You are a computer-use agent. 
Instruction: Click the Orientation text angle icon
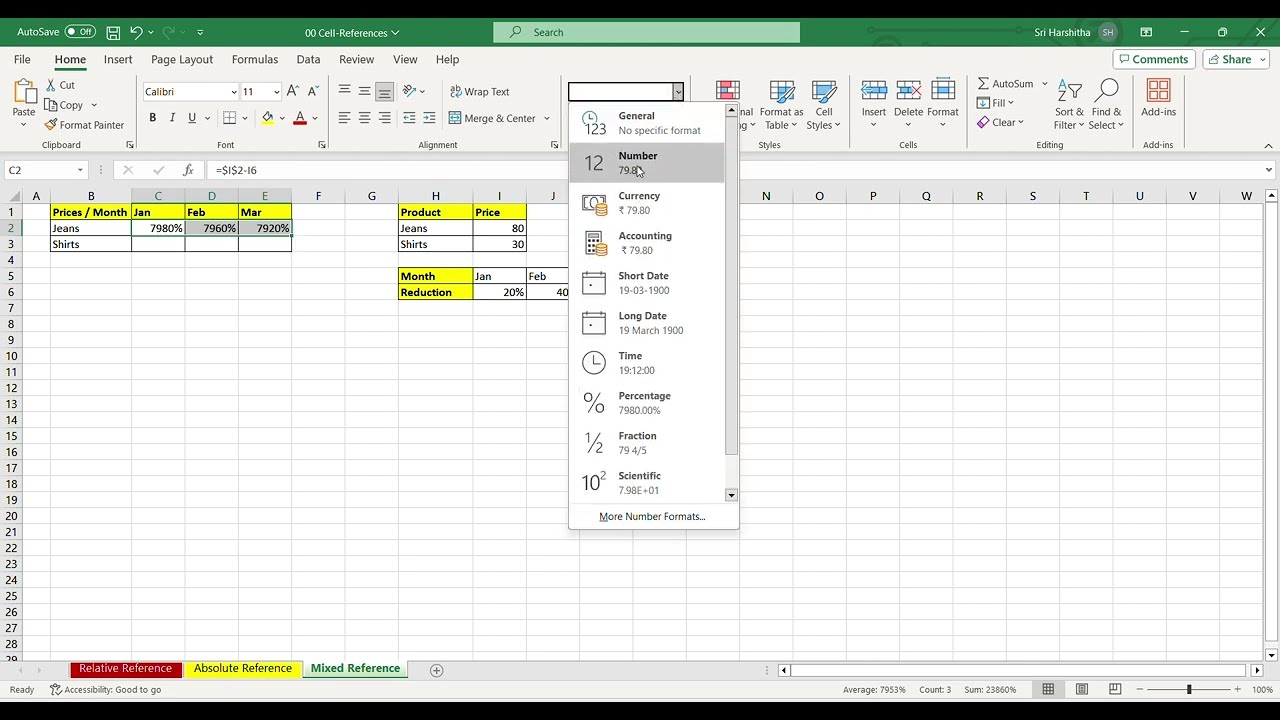click(409, 91)
